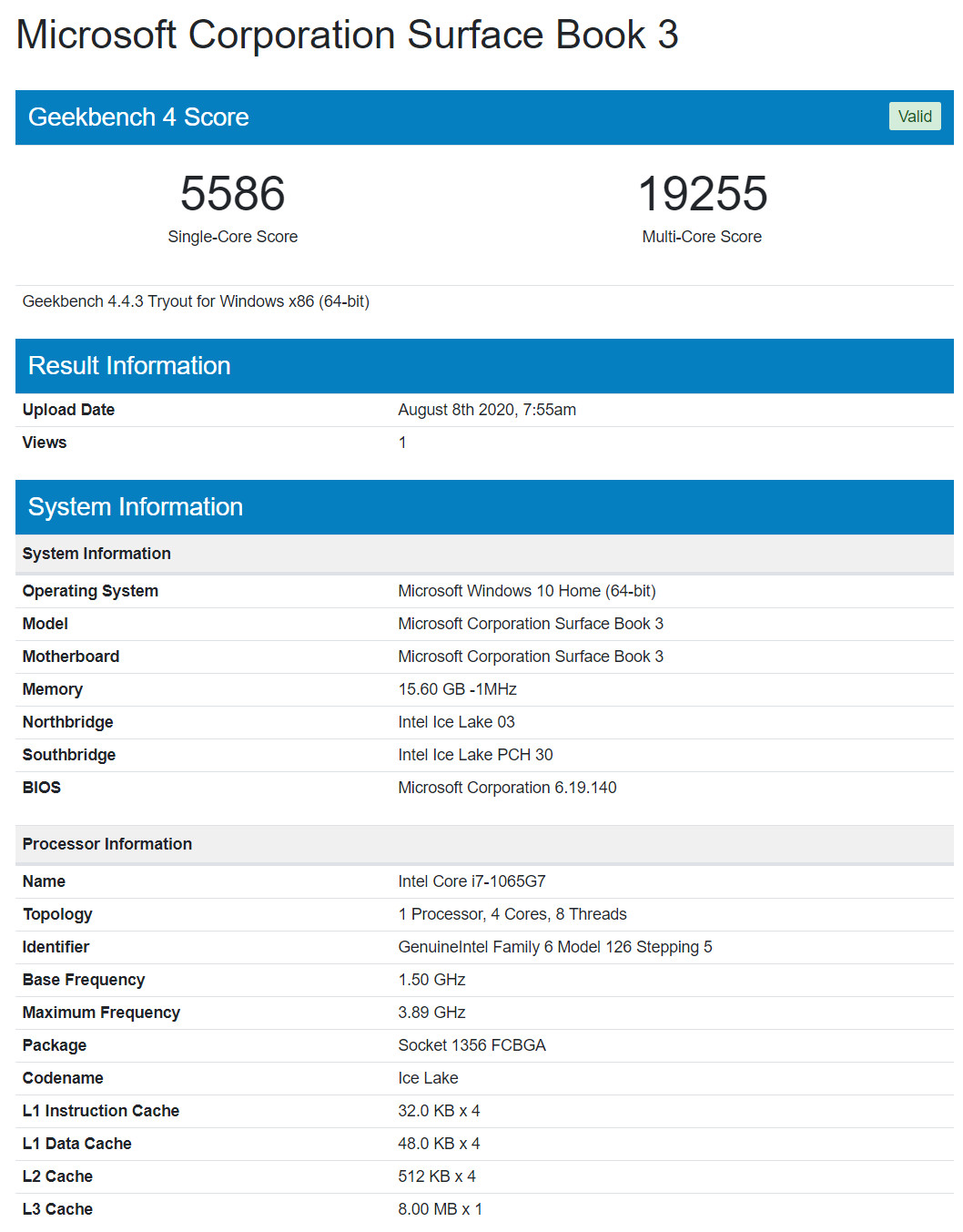Viewport: 963px width, 1232px height.
Task: Click the Base Frequency label
Action: [x=84, y=980]
